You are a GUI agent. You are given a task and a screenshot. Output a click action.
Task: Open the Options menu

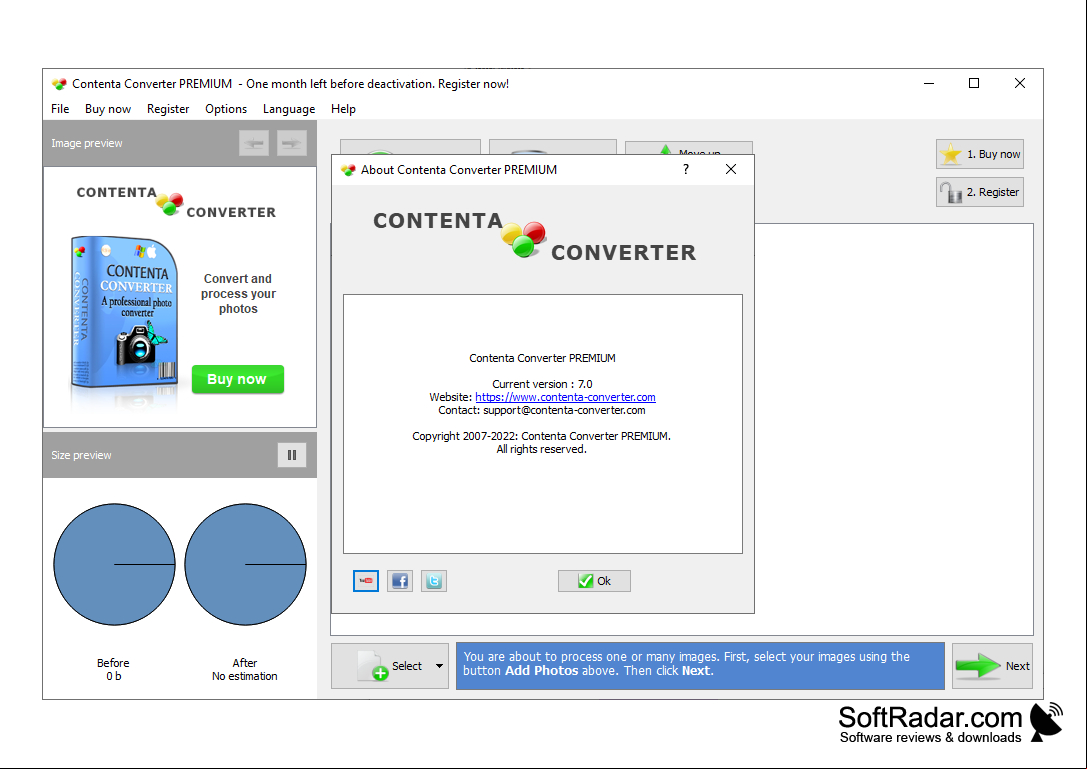pos(226,109)
